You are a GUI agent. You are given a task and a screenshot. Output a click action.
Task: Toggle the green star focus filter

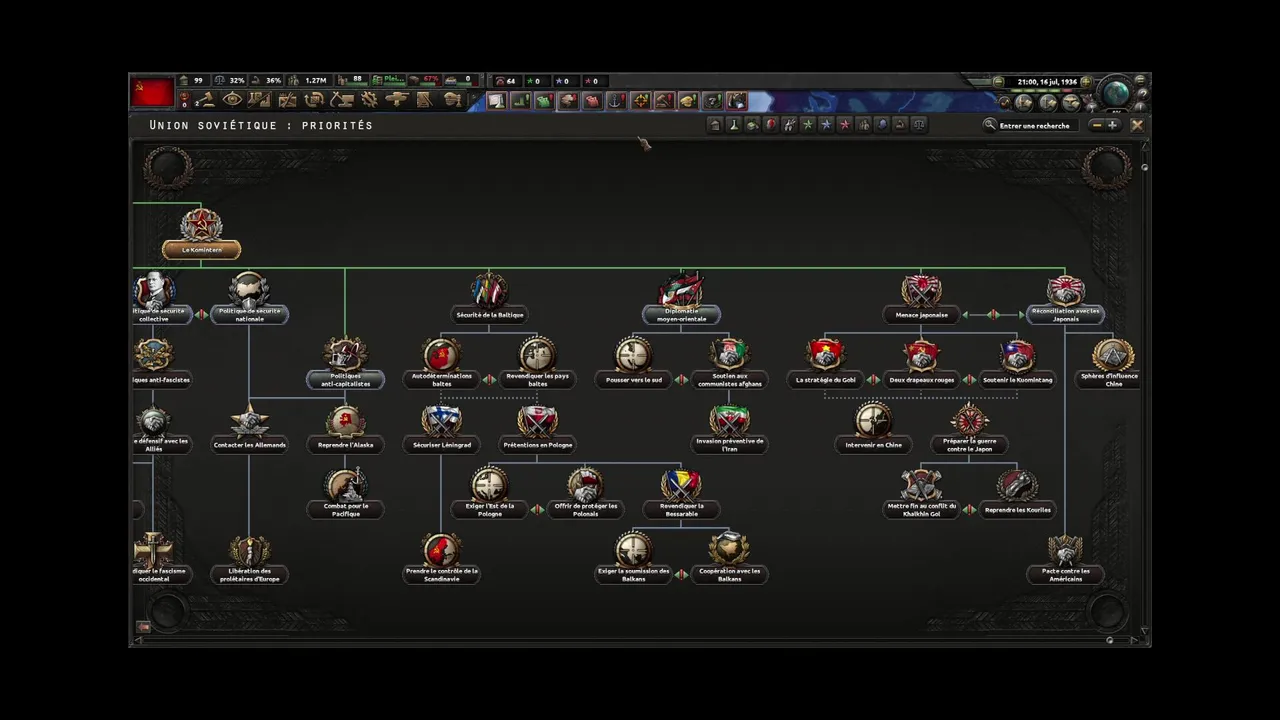807,124
